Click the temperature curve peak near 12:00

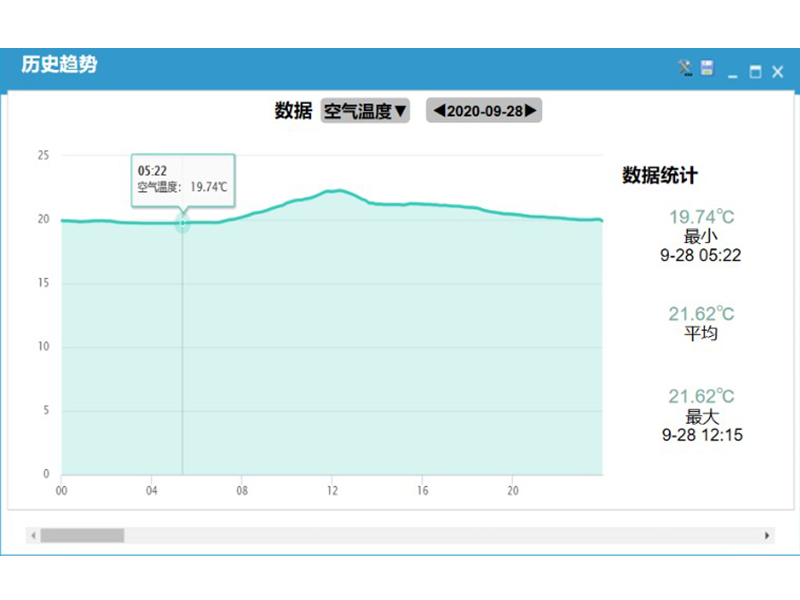coord(335,190)
